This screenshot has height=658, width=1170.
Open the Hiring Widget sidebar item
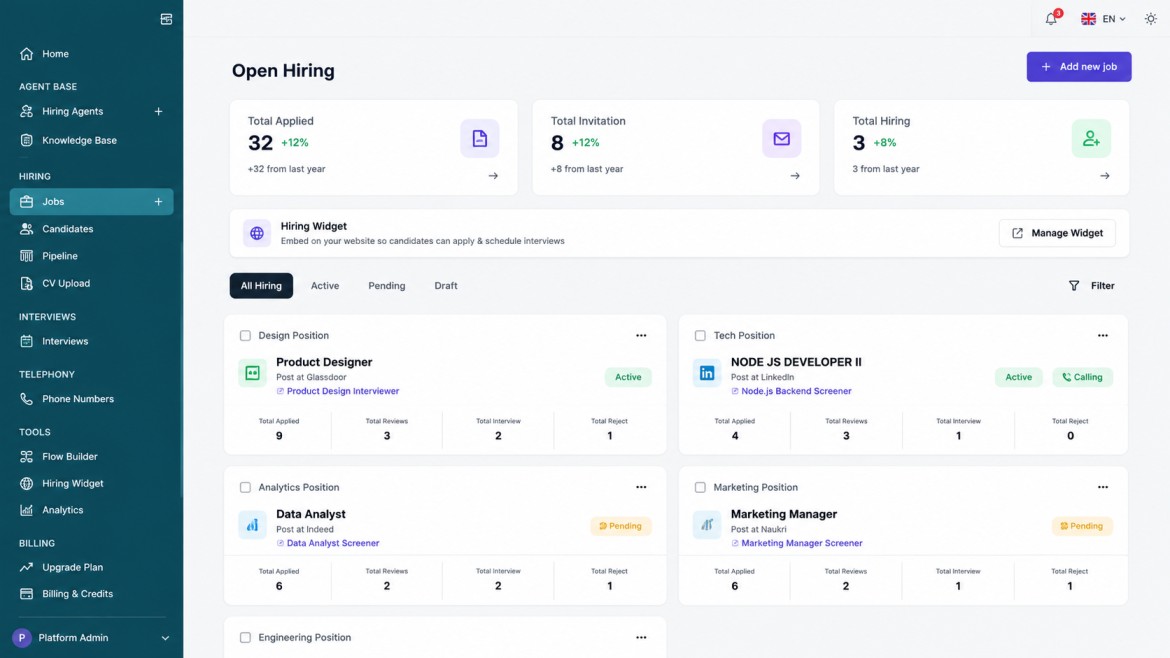point(91,483)
